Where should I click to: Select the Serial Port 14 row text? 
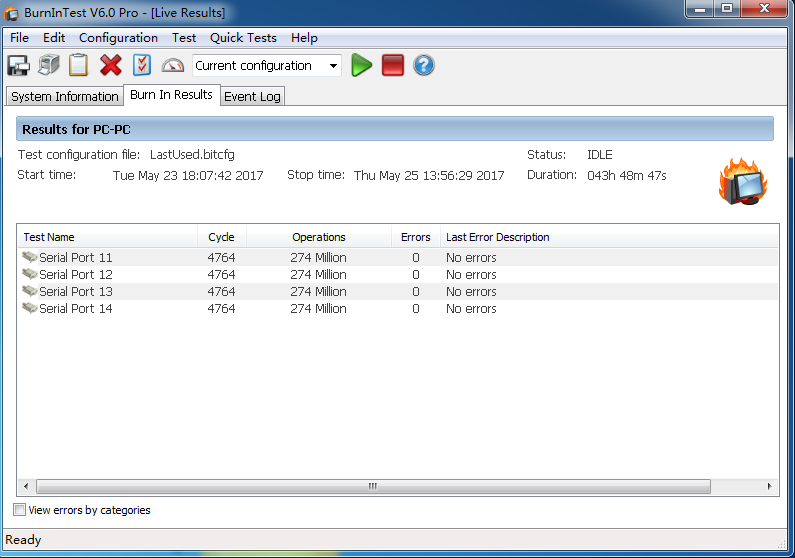76,309
